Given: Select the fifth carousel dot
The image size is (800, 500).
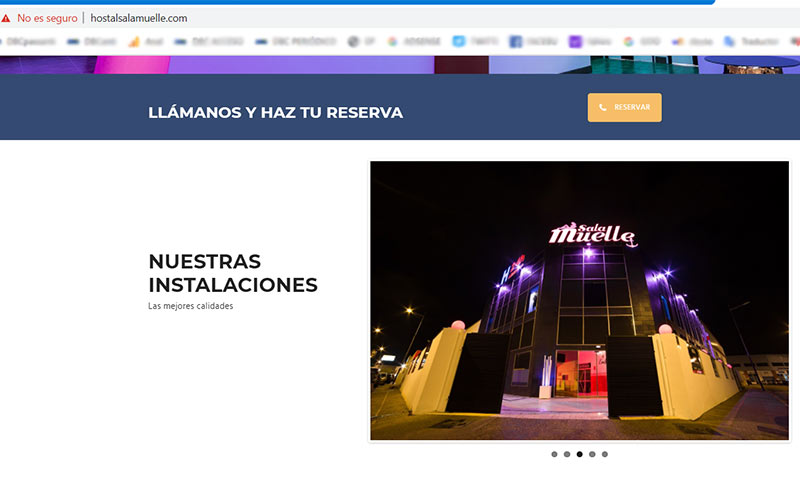Looking at the screenshot, I should [x=605, y=454].
